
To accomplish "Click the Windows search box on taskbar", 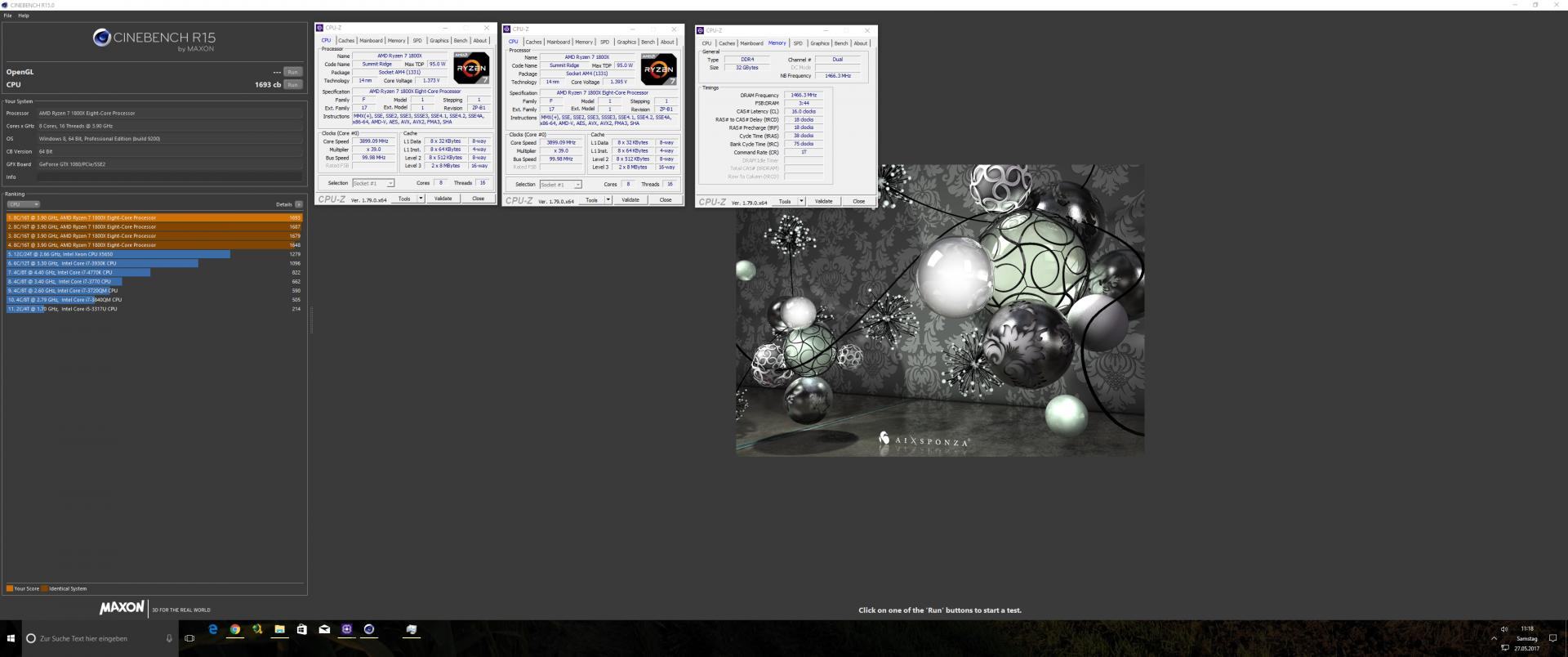I will (x=99, y=638).
